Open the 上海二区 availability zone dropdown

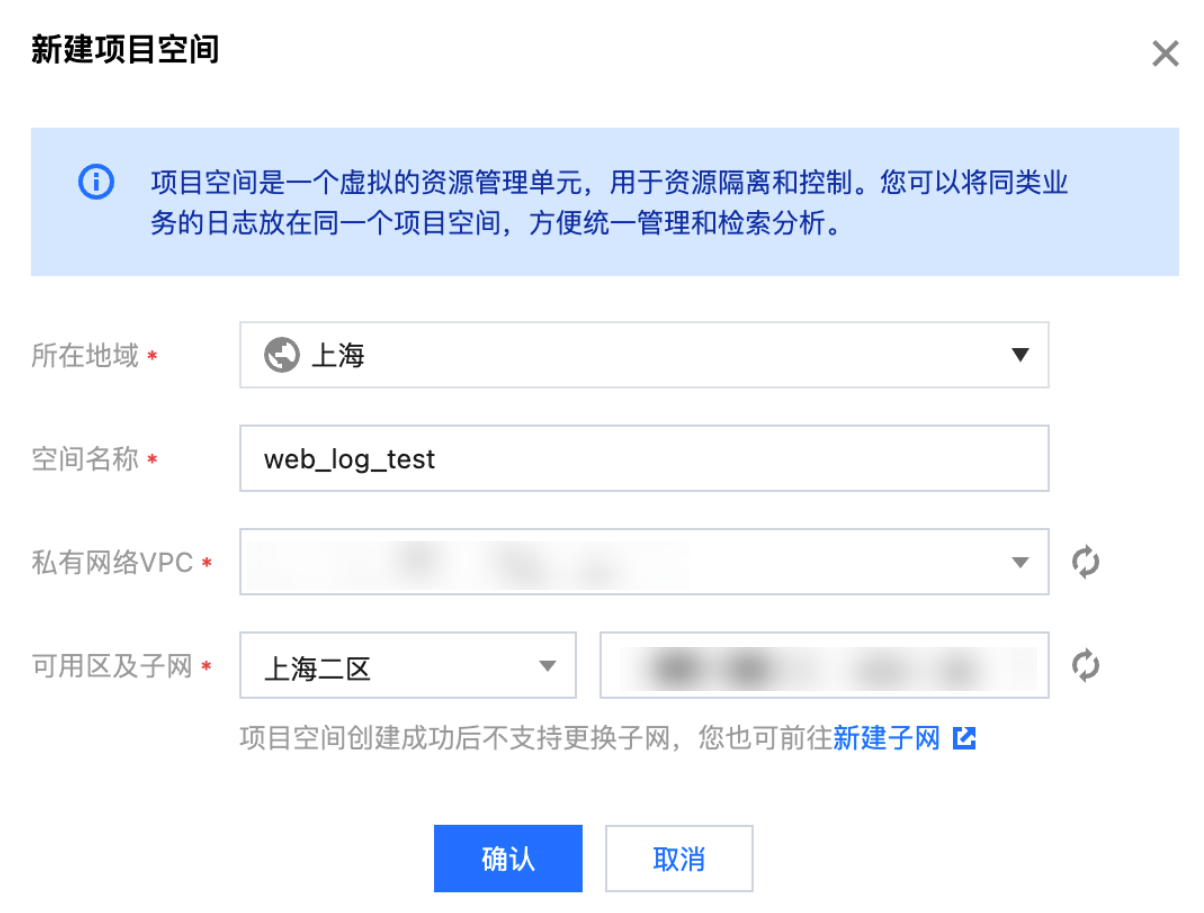[x=407, y=666]
